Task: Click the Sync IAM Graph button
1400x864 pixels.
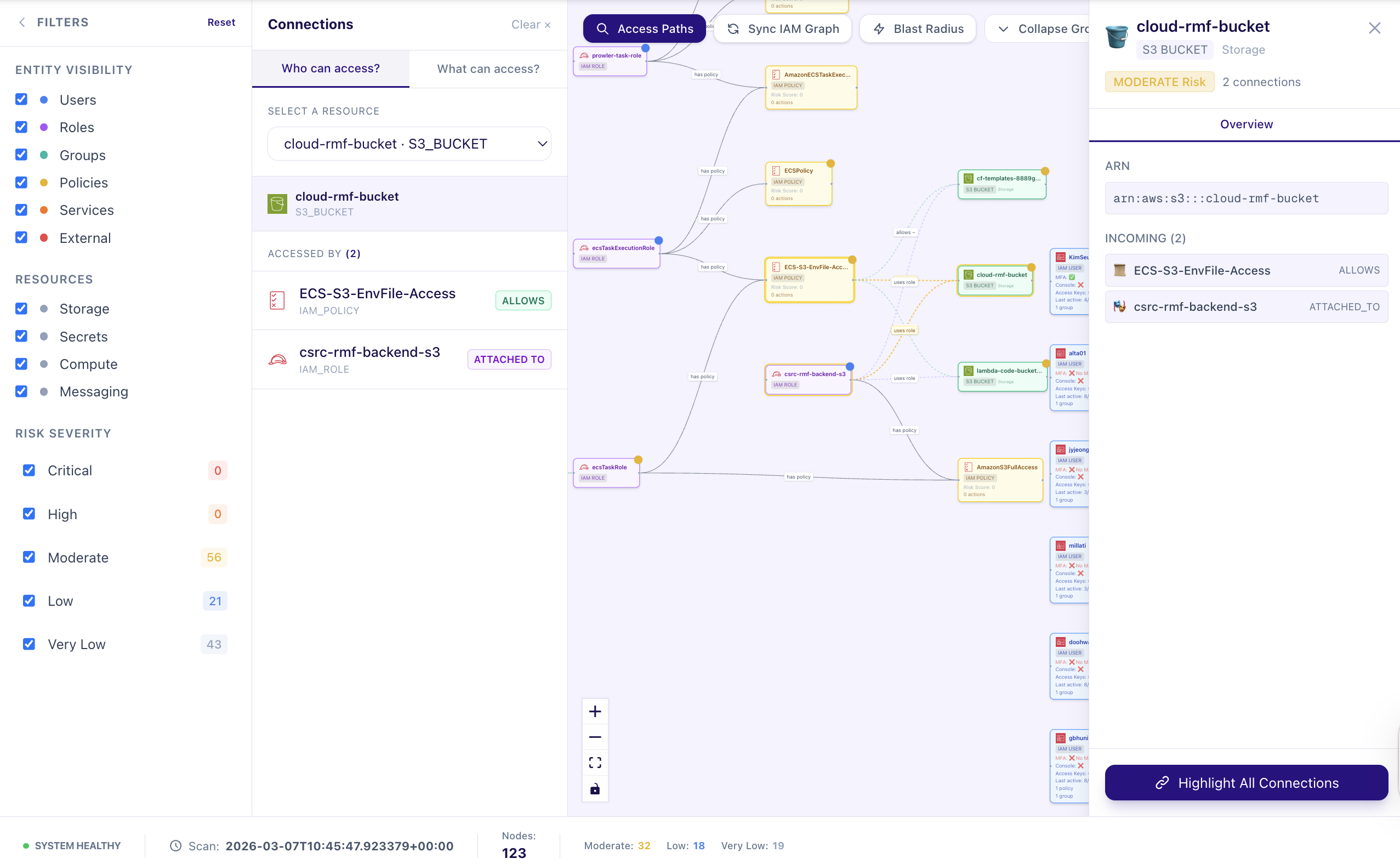Action: tap(783, 29)
